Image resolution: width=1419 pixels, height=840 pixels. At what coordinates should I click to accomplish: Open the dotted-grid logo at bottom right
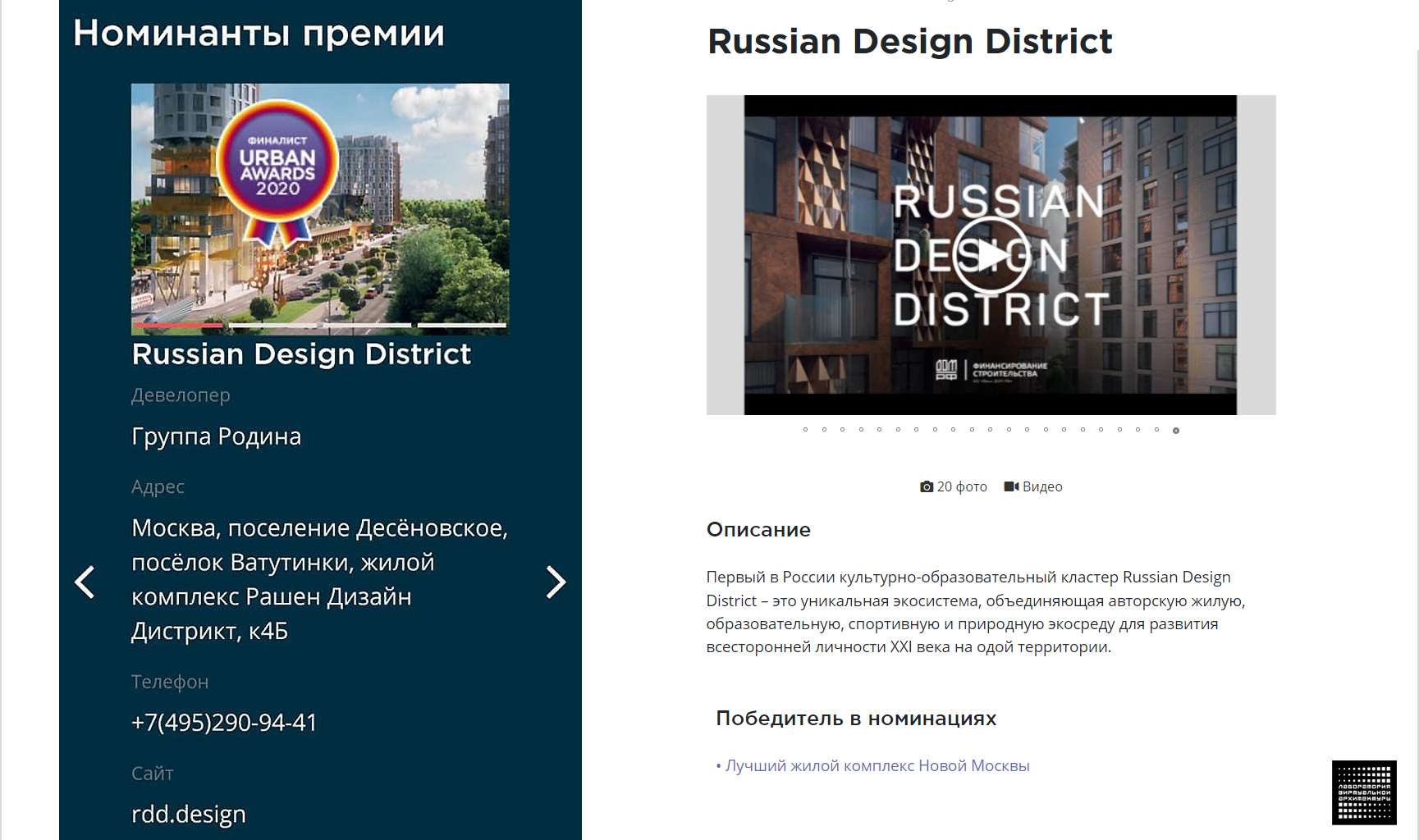point(1364,792)
